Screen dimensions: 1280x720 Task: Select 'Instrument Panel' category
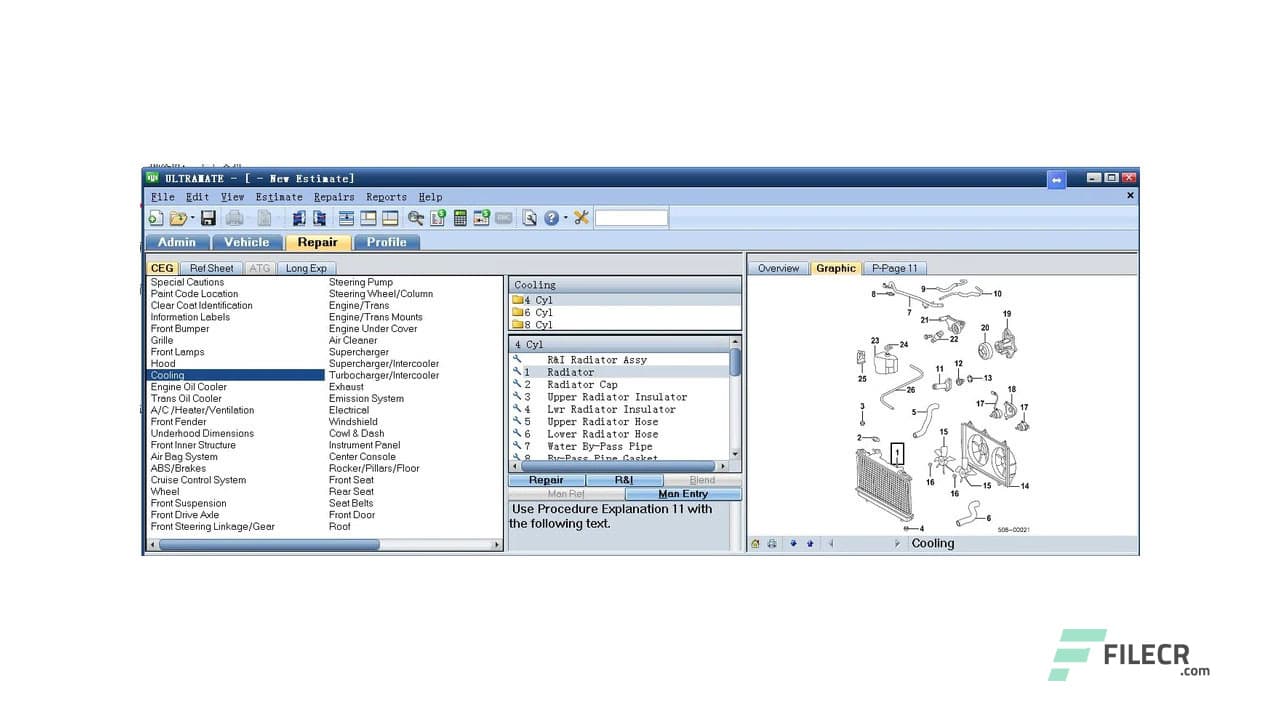point(364,445)
